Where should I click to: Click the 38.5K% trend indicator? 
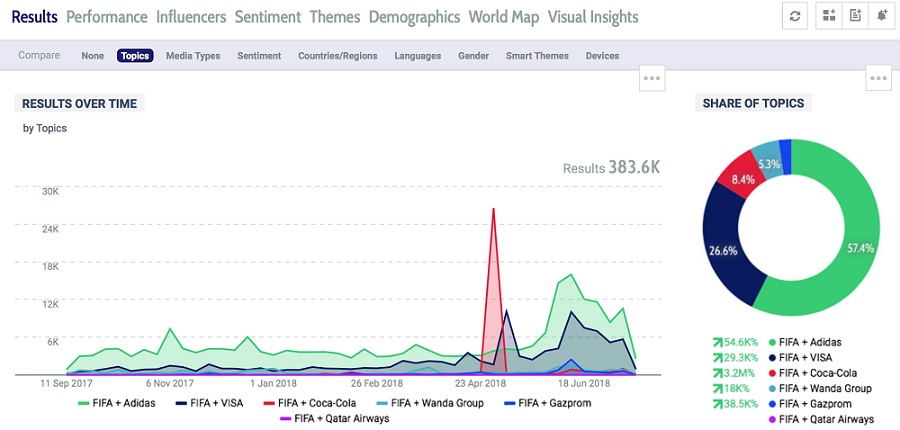point(735,404)
